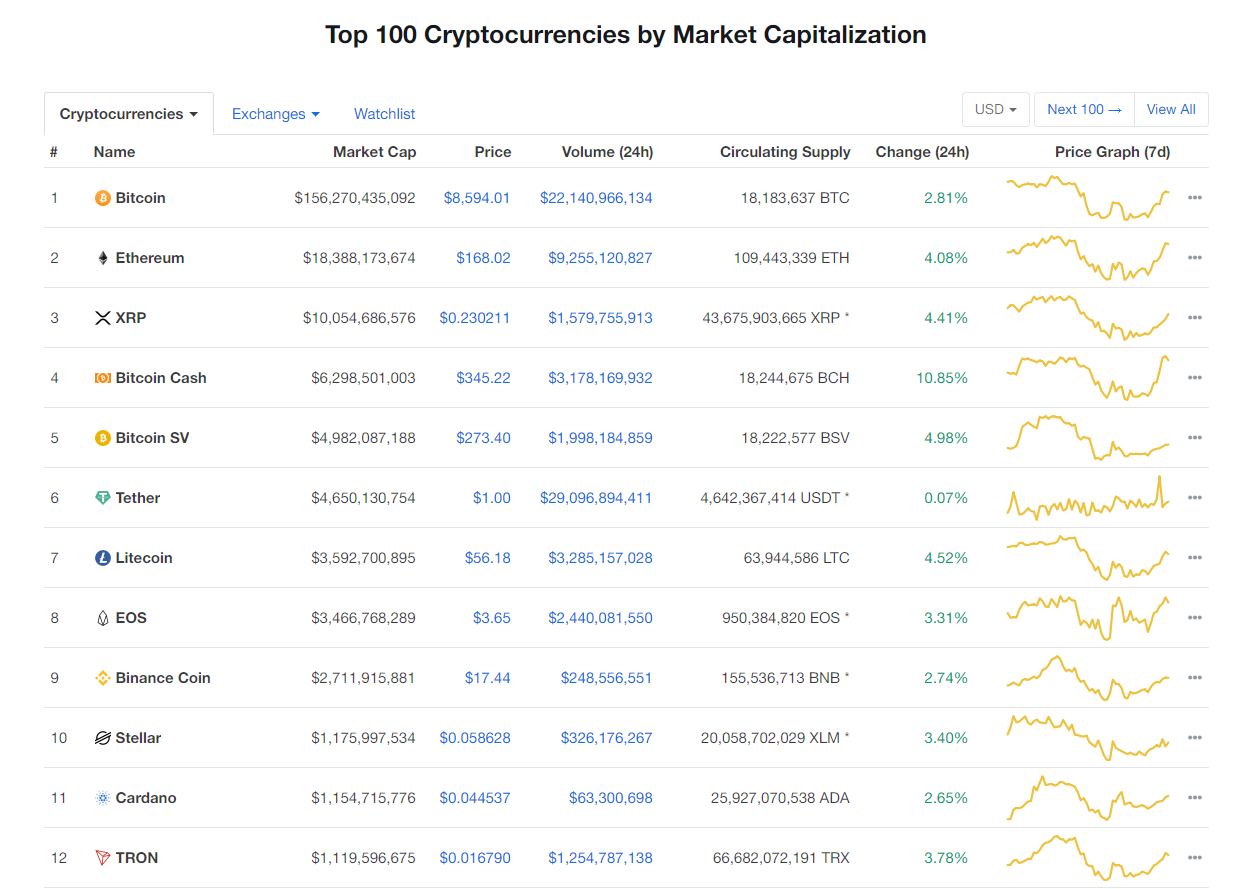
Task: Click the Binance Coin logo icon
Action: point(102,678)
